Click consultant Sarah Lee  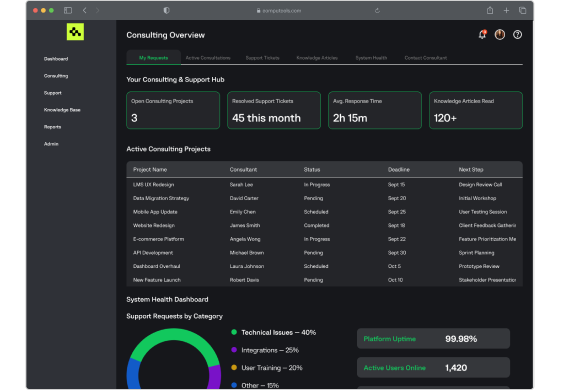[241, 185]
